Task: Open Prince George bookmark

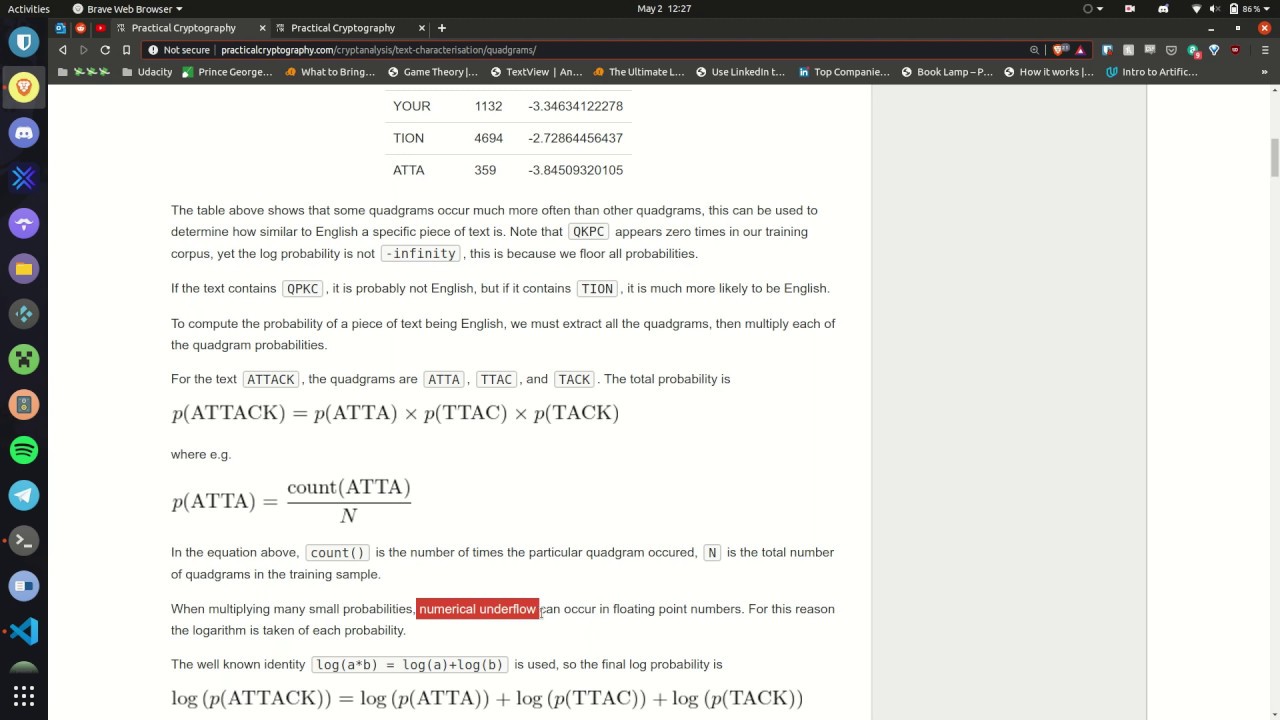Action: click(x=227, y=72)
